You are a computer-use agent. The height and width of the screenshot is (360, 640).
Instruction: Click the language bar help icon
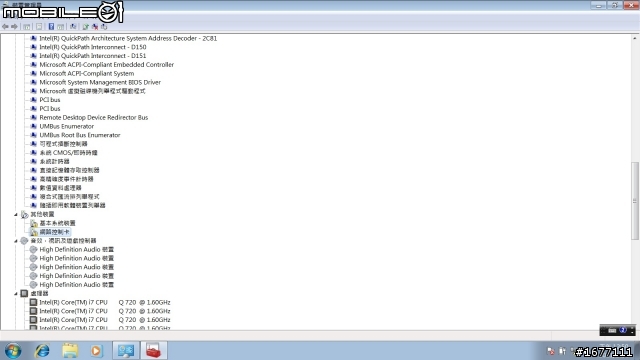(623, 330)
